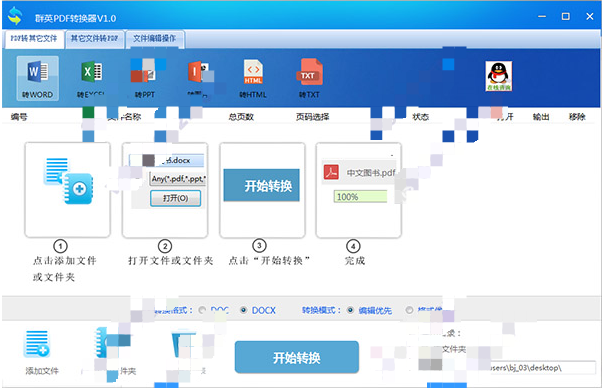602x388 pixels.
Task: Click the 编号 column header
Action: pyautogui.click(x=19, y=117)
